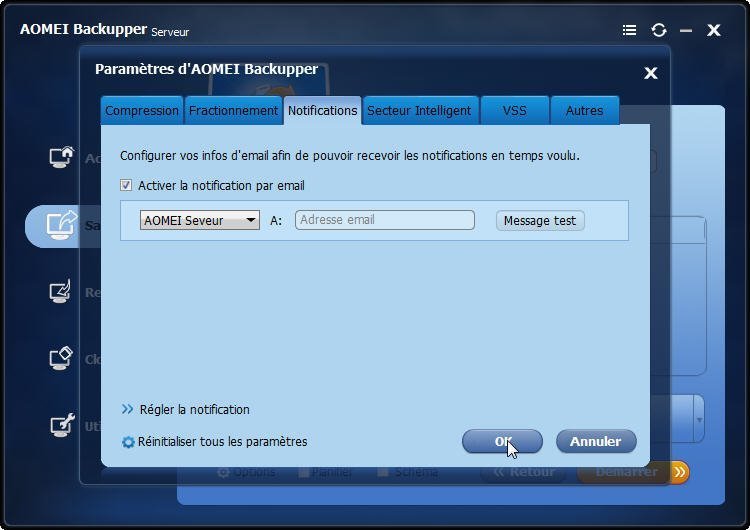Click Réinitialiser tous les paramètres
The height and width of the screenshot is (530, 750).
pos(222,442)
